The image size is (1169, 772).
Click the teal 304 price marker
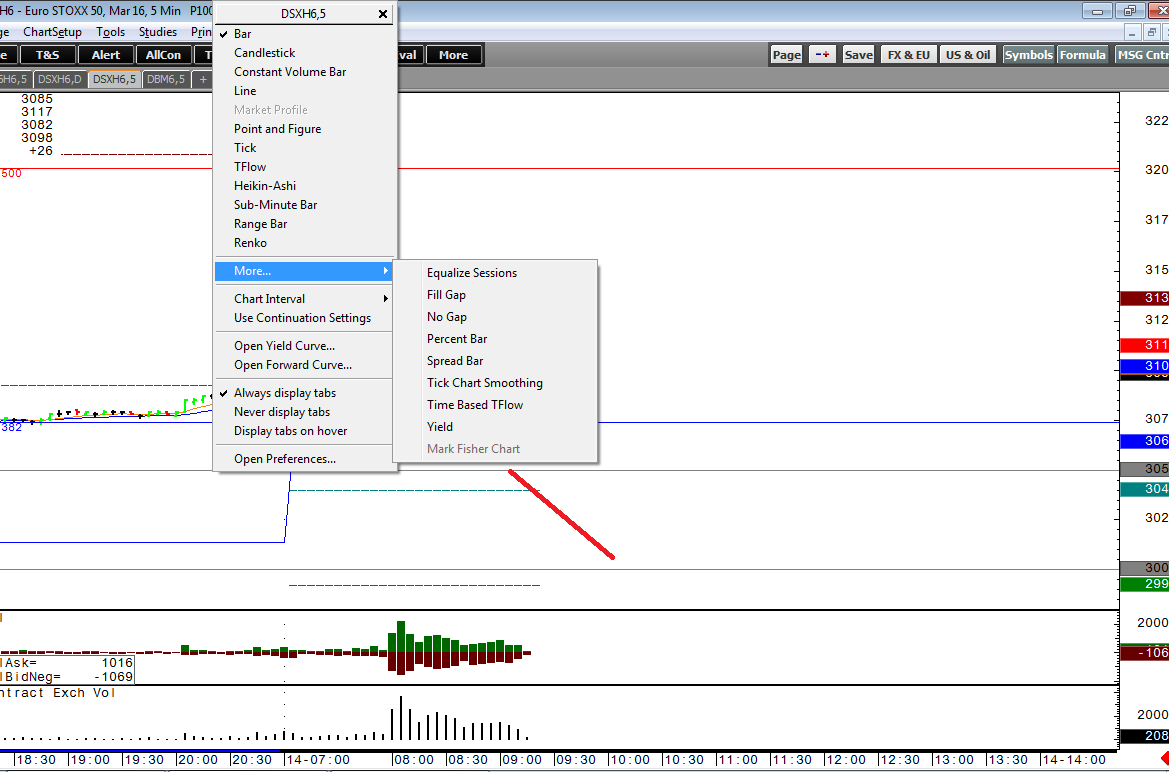[x=1144, y=489]
